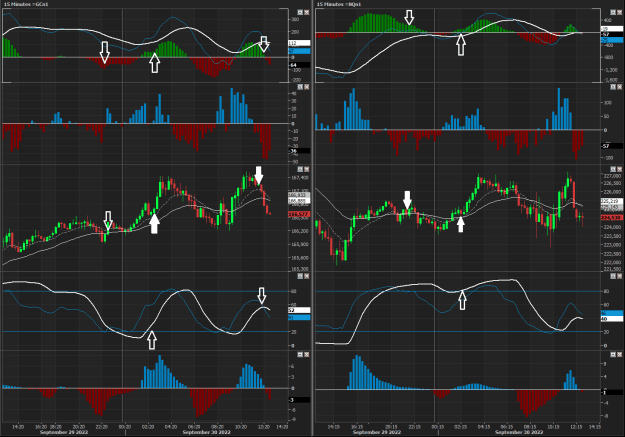
Task: Click the white 40 value in NQn1 stochastic pane
Action: 612,319
